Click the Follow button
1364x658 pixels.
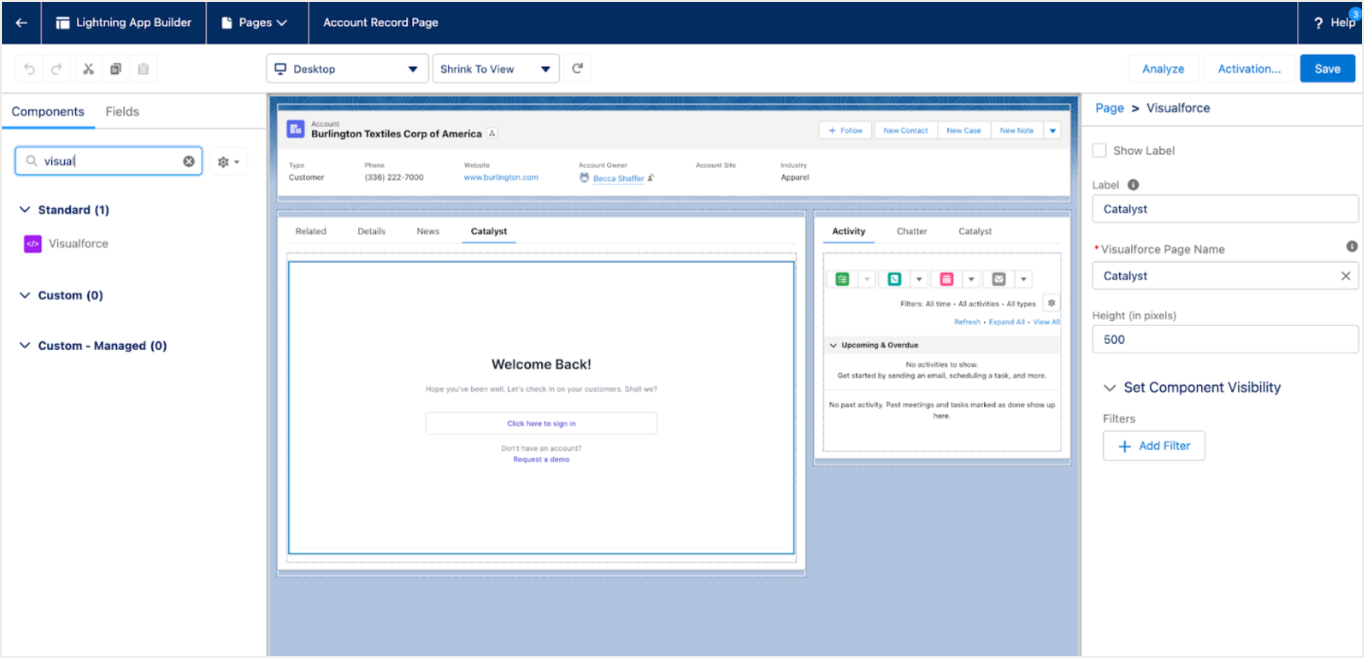(x=845, y=130)
